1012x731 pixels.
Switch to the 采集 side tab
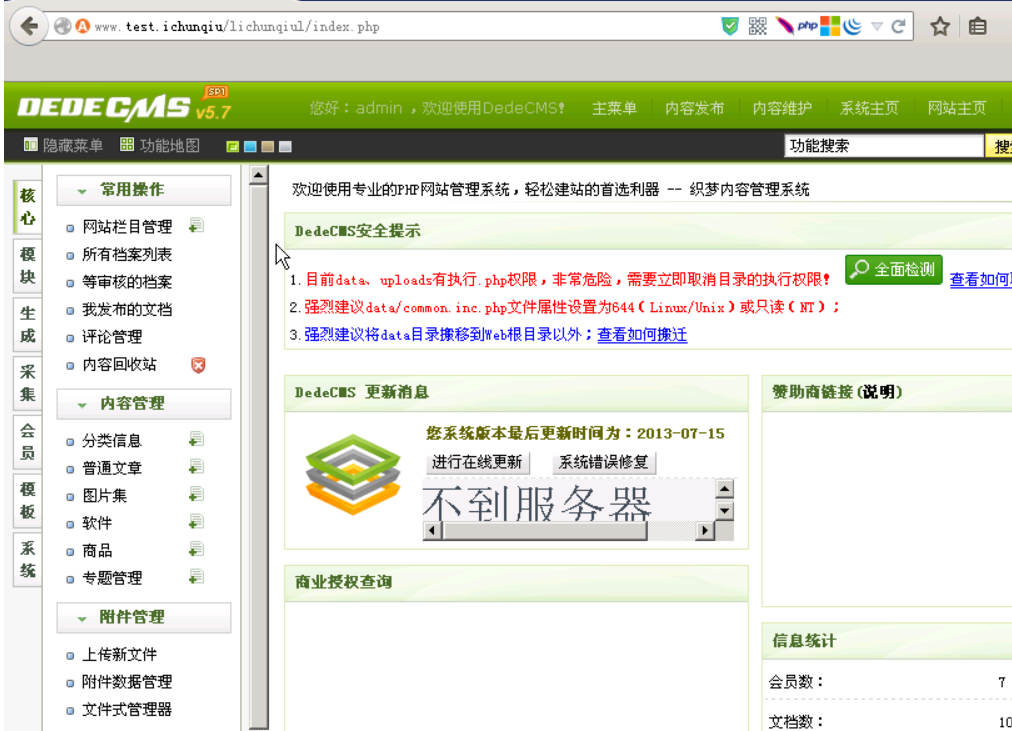(x=27, y=383)
